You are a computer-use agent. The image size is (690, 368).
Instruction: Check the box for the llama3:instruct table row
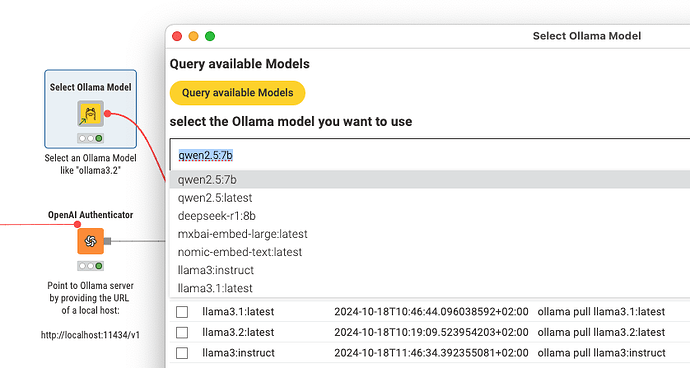click(x=182, y=353)
